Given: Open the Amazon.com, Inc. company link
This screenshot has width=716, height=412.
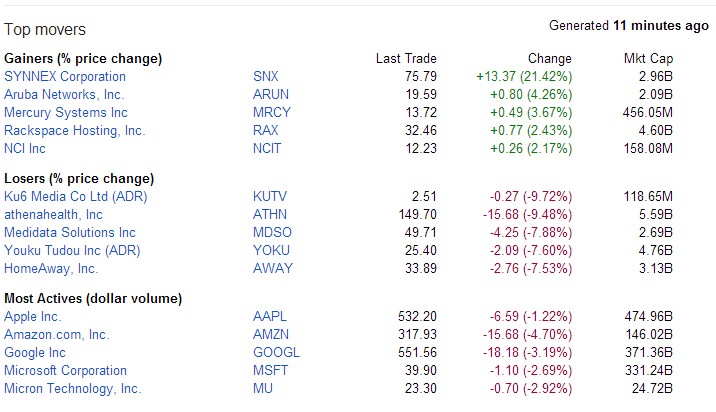Looking at the screenshot, I should click(57, 335).
